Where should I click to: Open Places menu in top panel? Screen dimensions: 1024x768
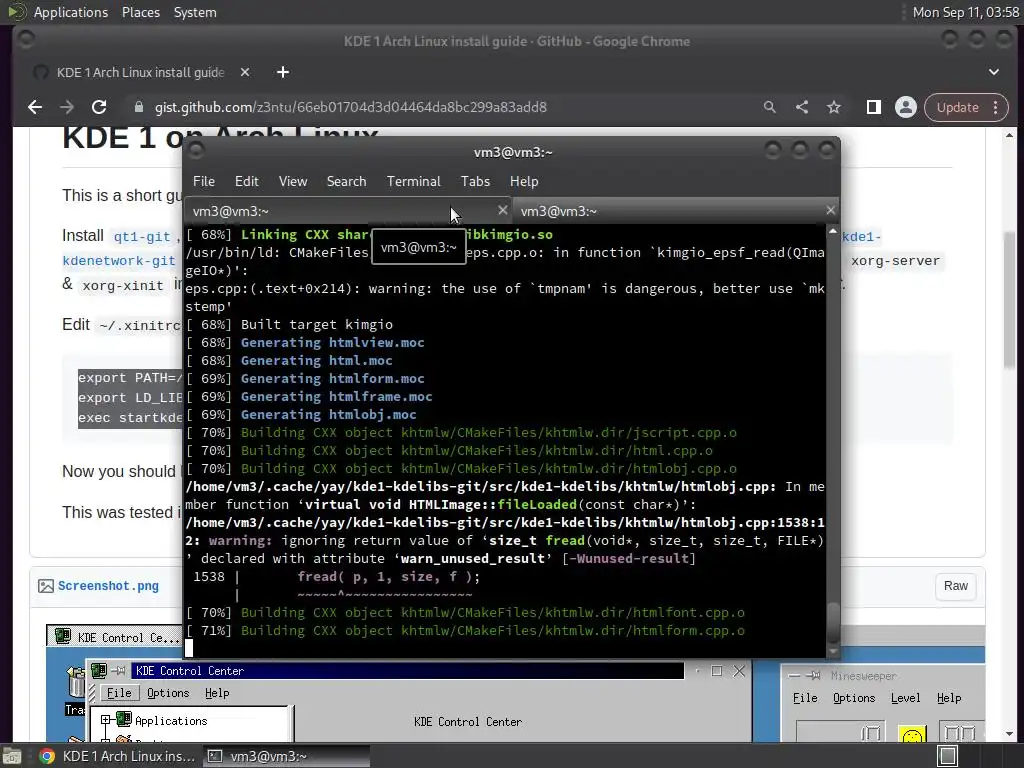click(x=140, y=12)
